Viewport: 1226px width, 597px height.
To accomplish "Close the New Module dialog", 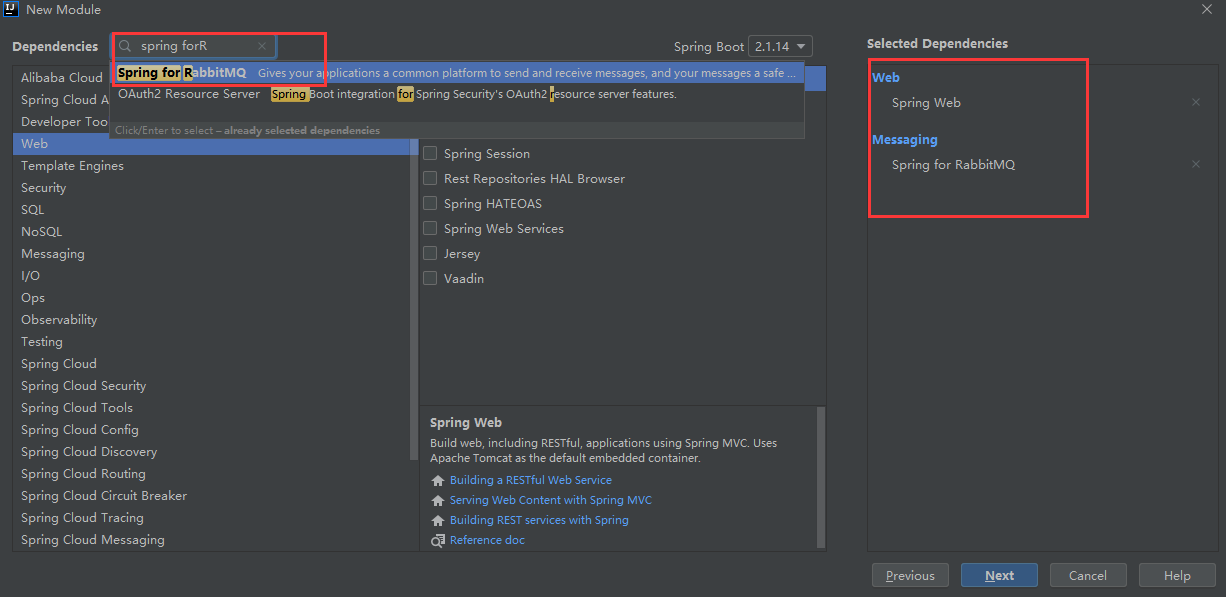I will 1208,9.
